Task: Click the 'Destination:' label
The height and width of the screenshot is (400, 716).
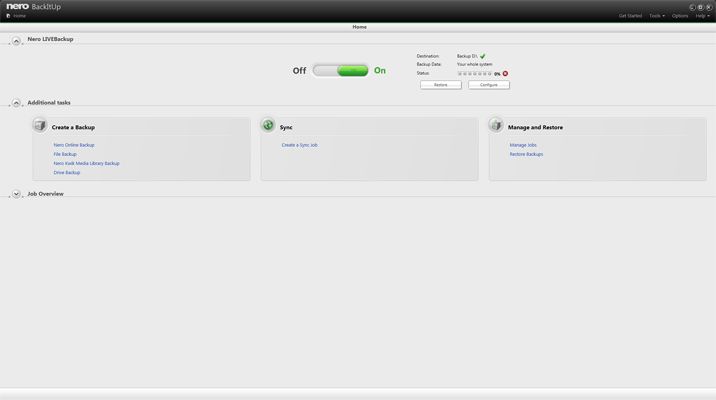Action: point(428,56)
